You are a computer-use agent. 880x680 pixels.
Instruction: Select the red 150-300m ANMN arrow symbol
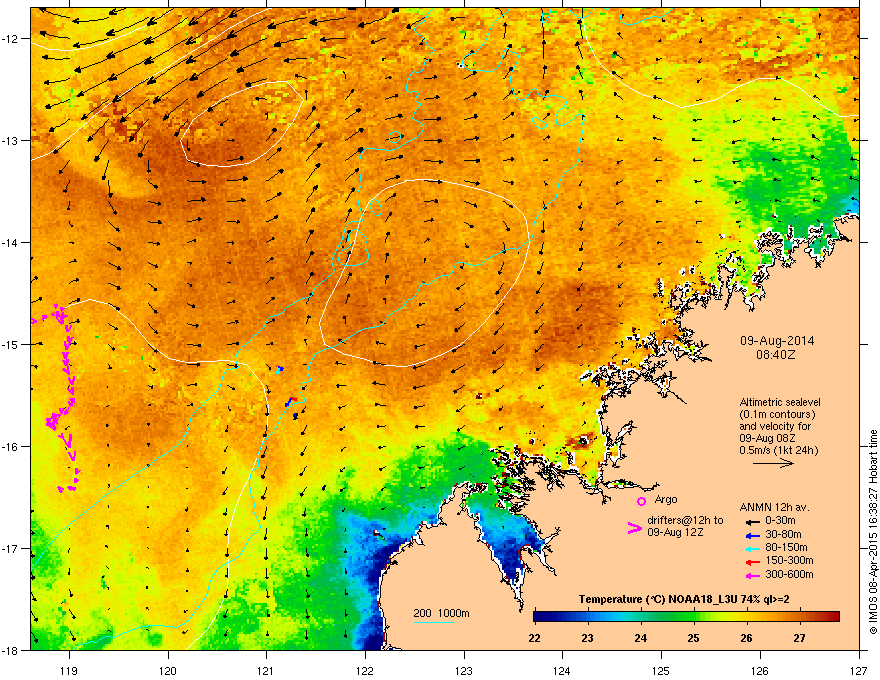751,562
